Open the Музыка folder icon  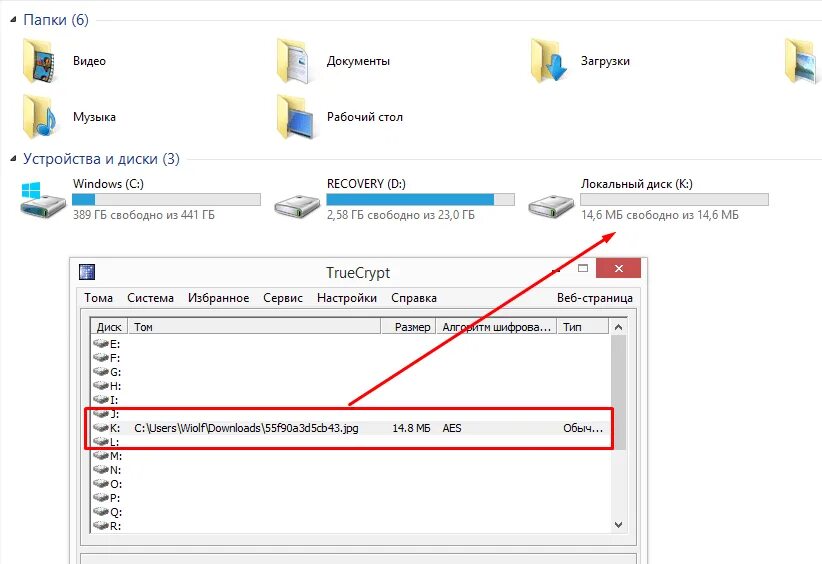pos(40,117)
